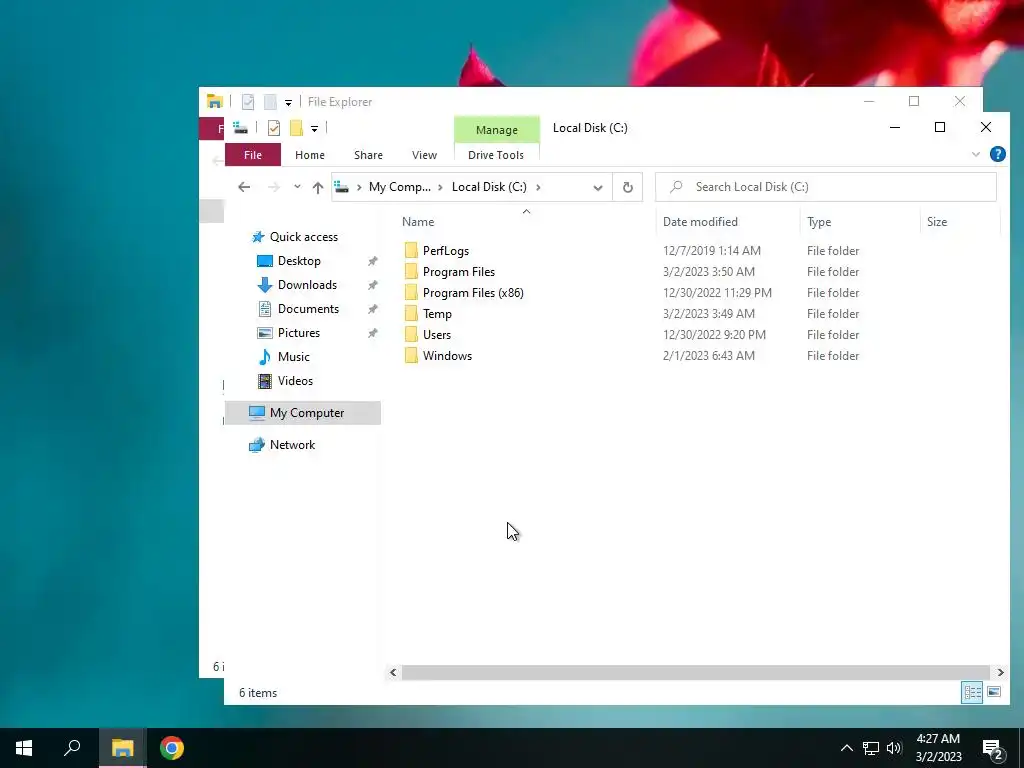Click the scrollbar left arrow

click(393, 672)
